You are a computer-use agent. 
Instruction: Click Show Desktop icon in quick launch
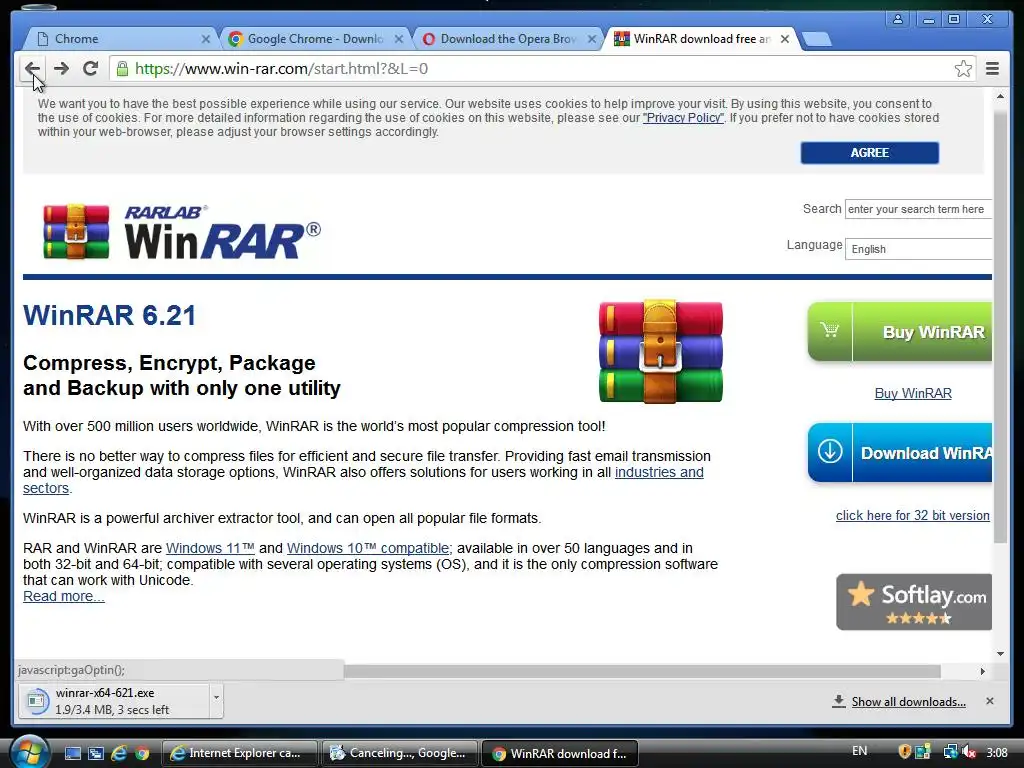tap(72, 754)
